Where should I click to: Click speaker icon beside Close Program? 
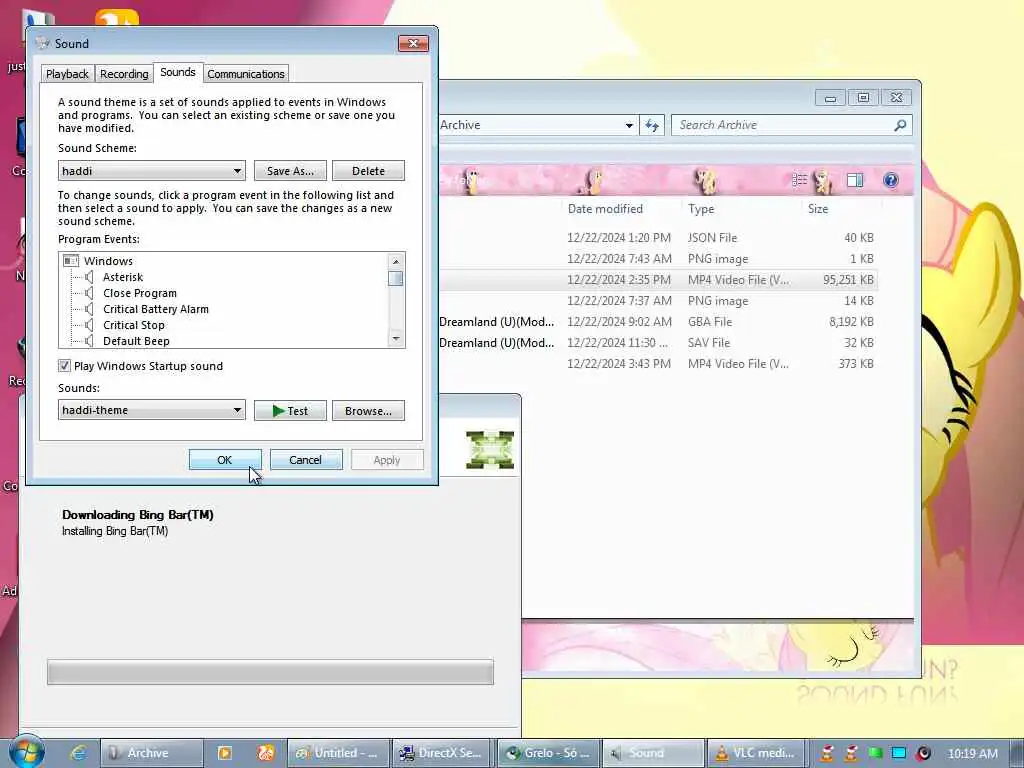89,293
